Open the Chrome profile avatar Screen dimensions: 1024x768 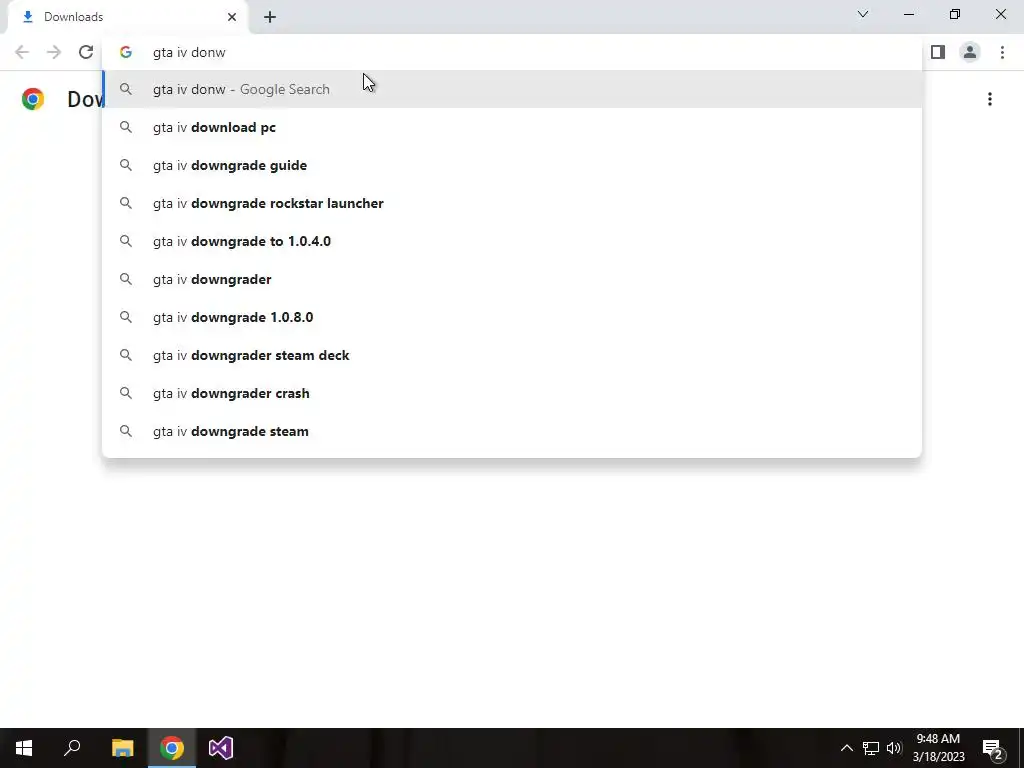pyautogui.click(x=970, y=52)
